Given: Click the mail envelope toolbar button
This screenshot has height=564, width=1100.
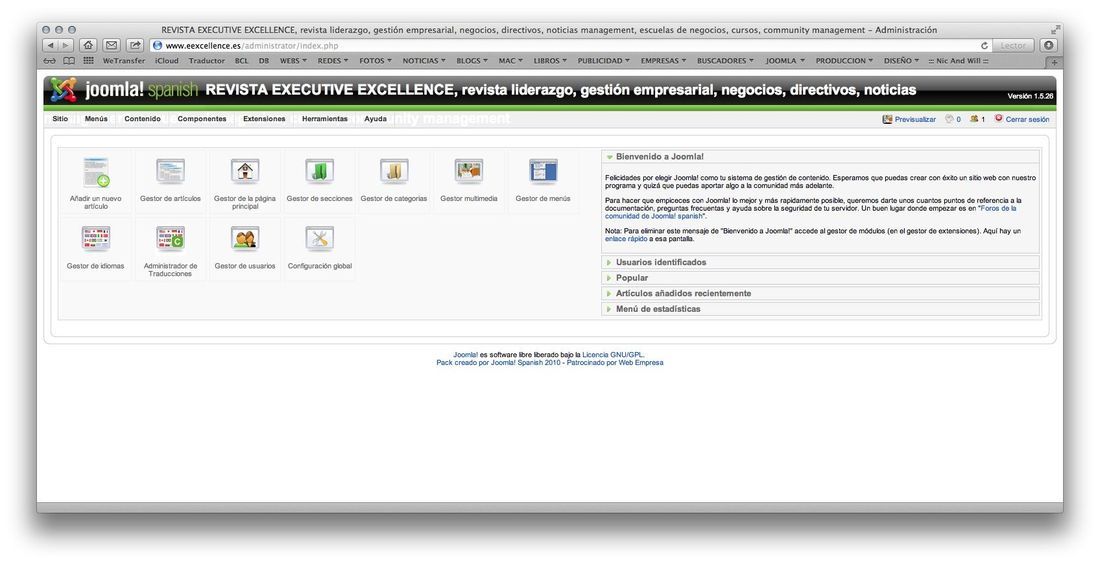Looking at the screenshot, I should click(112, 45).
